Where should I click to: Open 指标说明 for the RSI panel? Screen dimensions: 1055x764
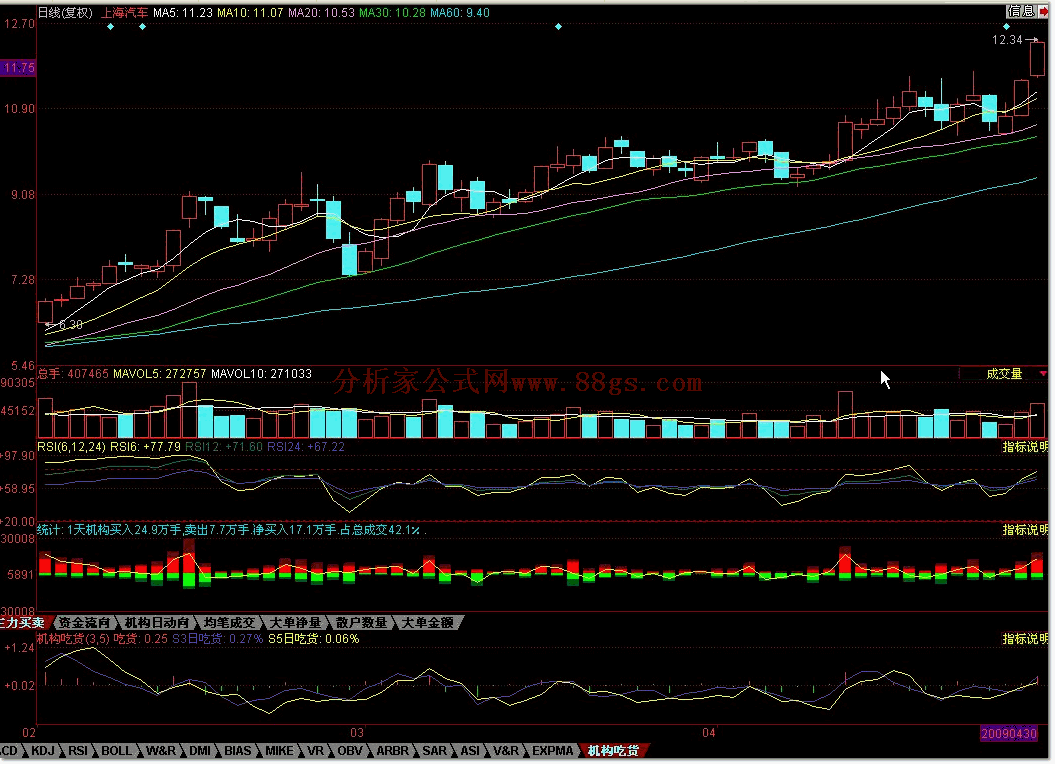click(1025, 447)
